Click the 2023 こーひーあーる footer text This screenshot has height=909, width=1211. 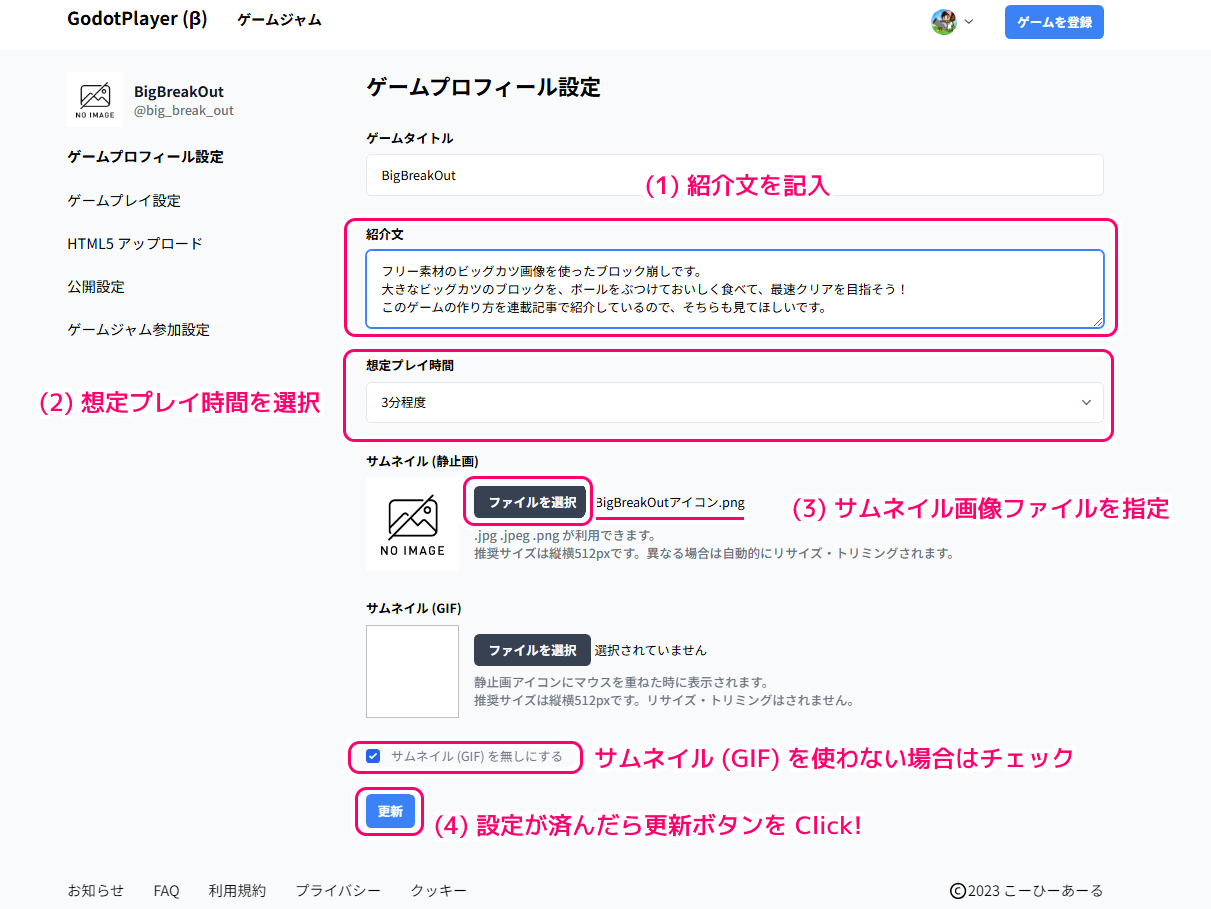(1036, 890)
